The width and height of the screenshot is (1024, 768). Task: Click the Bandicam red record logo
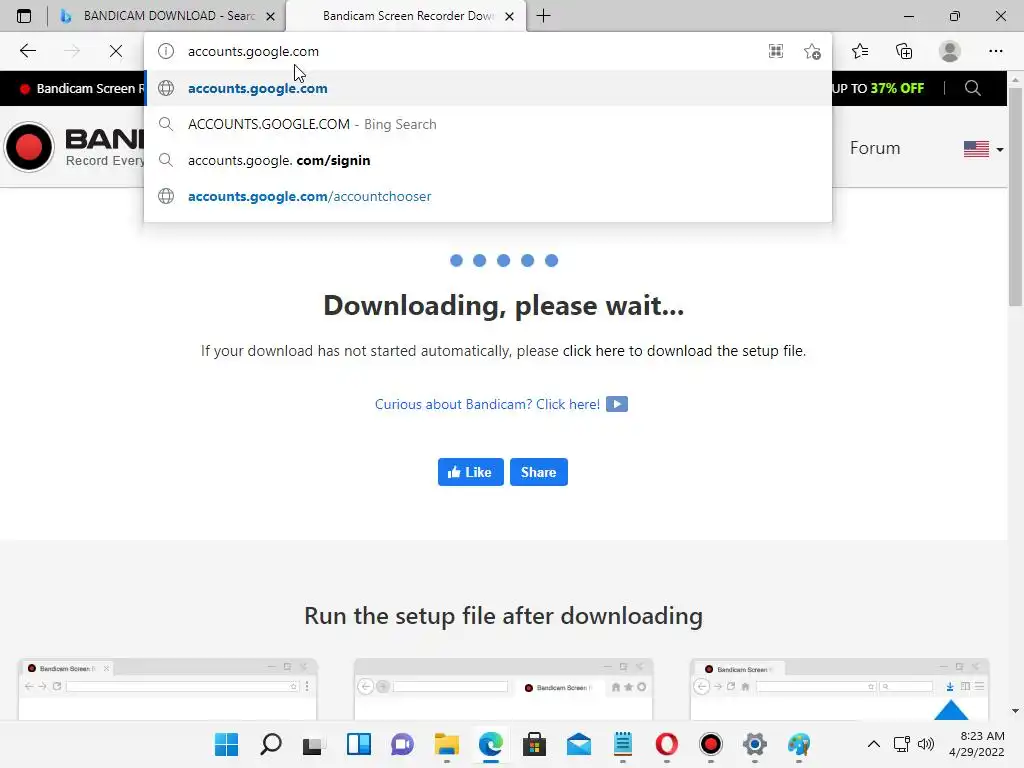tap(29, 147)
